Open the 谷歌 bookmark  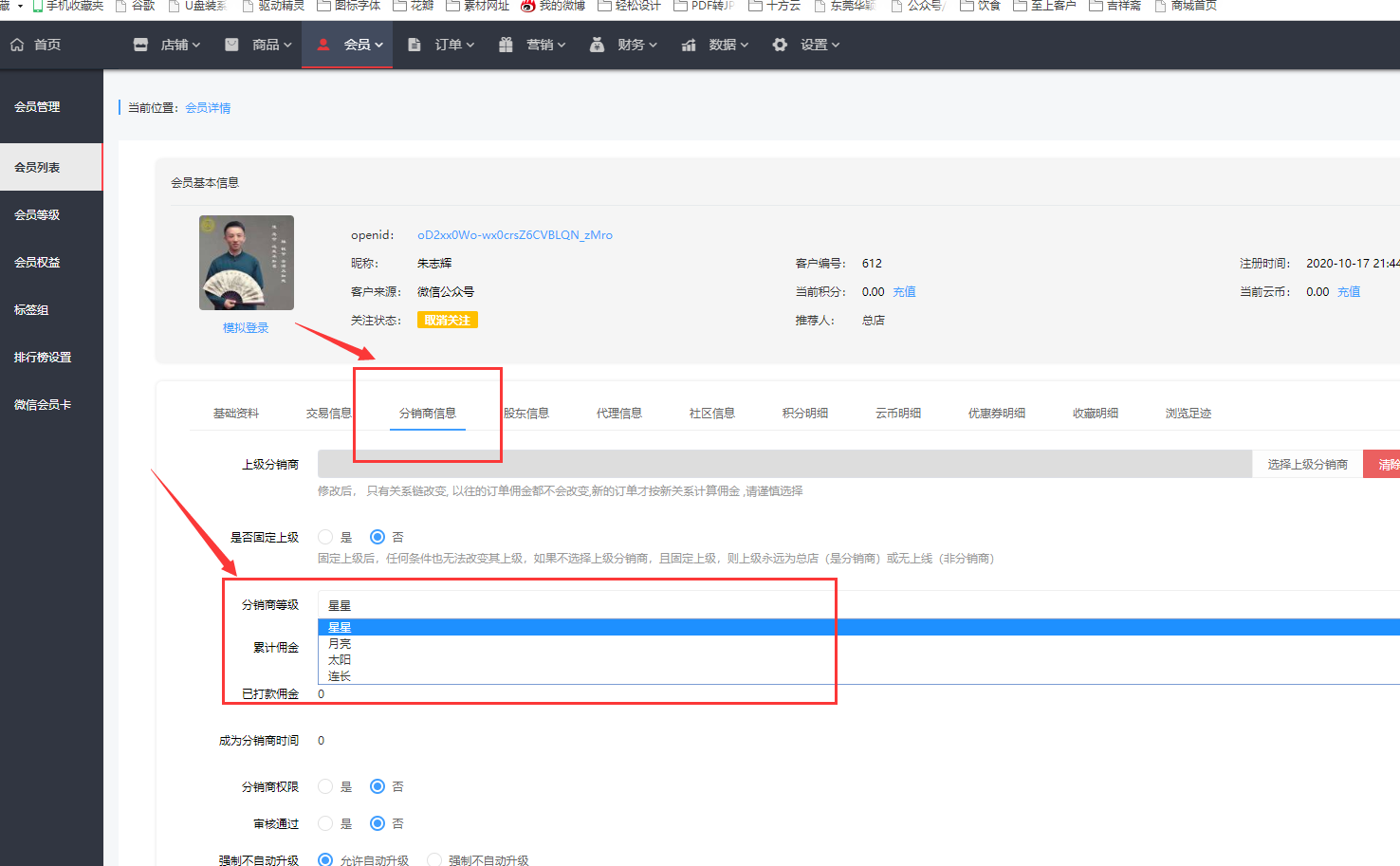pyautogui.click(x=135, y=6)
